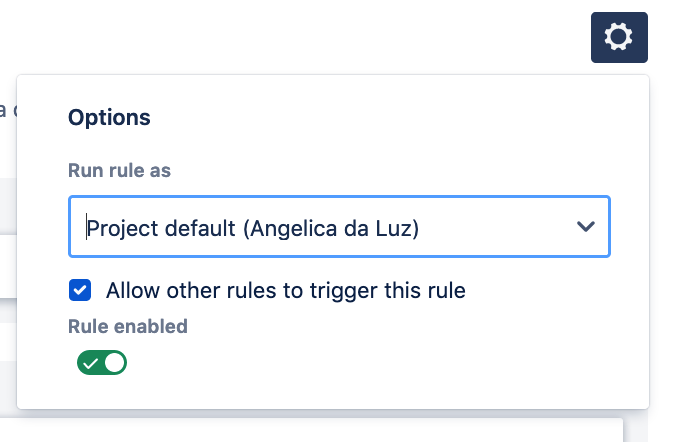688x442 pixels.
Task: Click the Rule enabled label
Action: coord(127,326)
